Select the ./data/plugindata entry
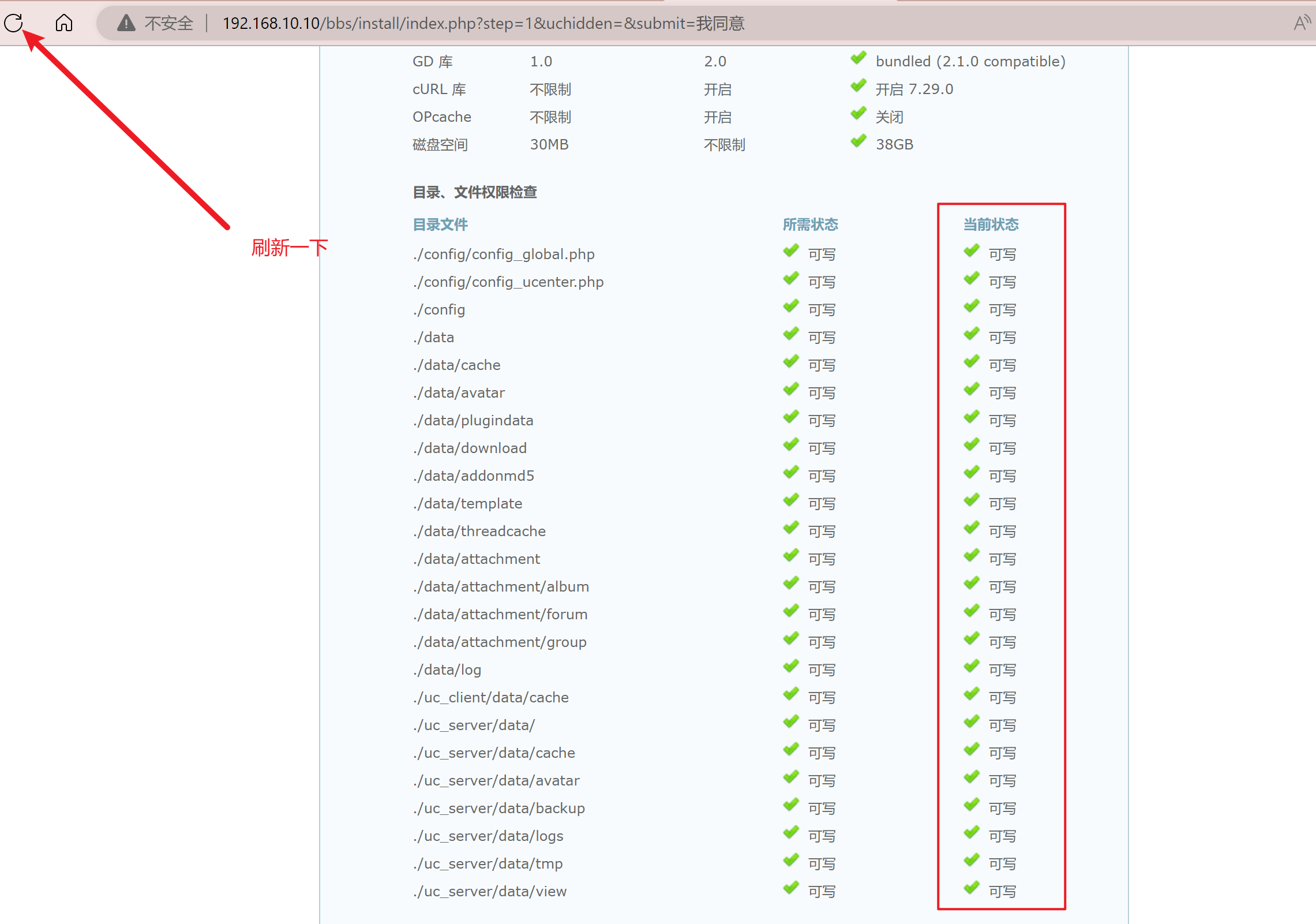The image size is (1316, 924). coord(473,421)
